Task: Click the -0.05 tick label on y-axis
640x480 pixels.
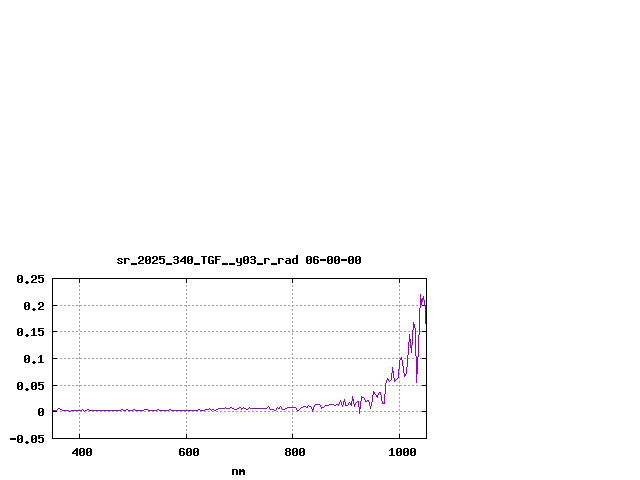Action: tap(27, 438)
